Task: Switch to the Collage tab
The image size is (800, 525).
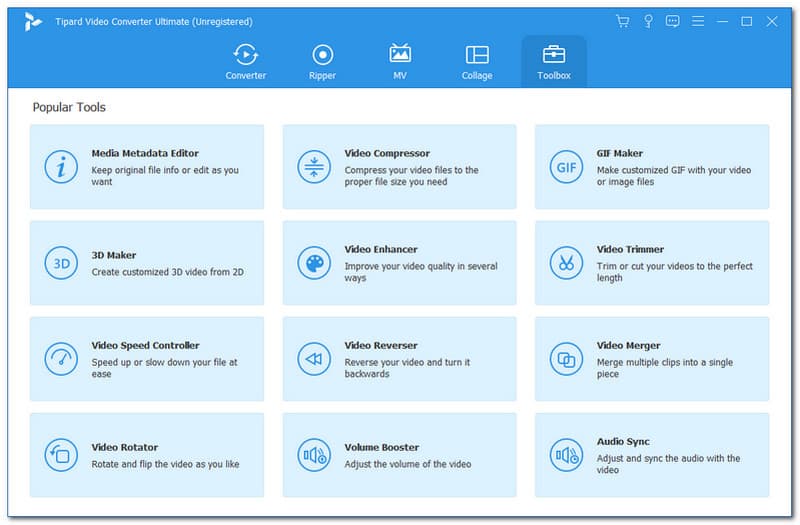Action: (477, 61)
